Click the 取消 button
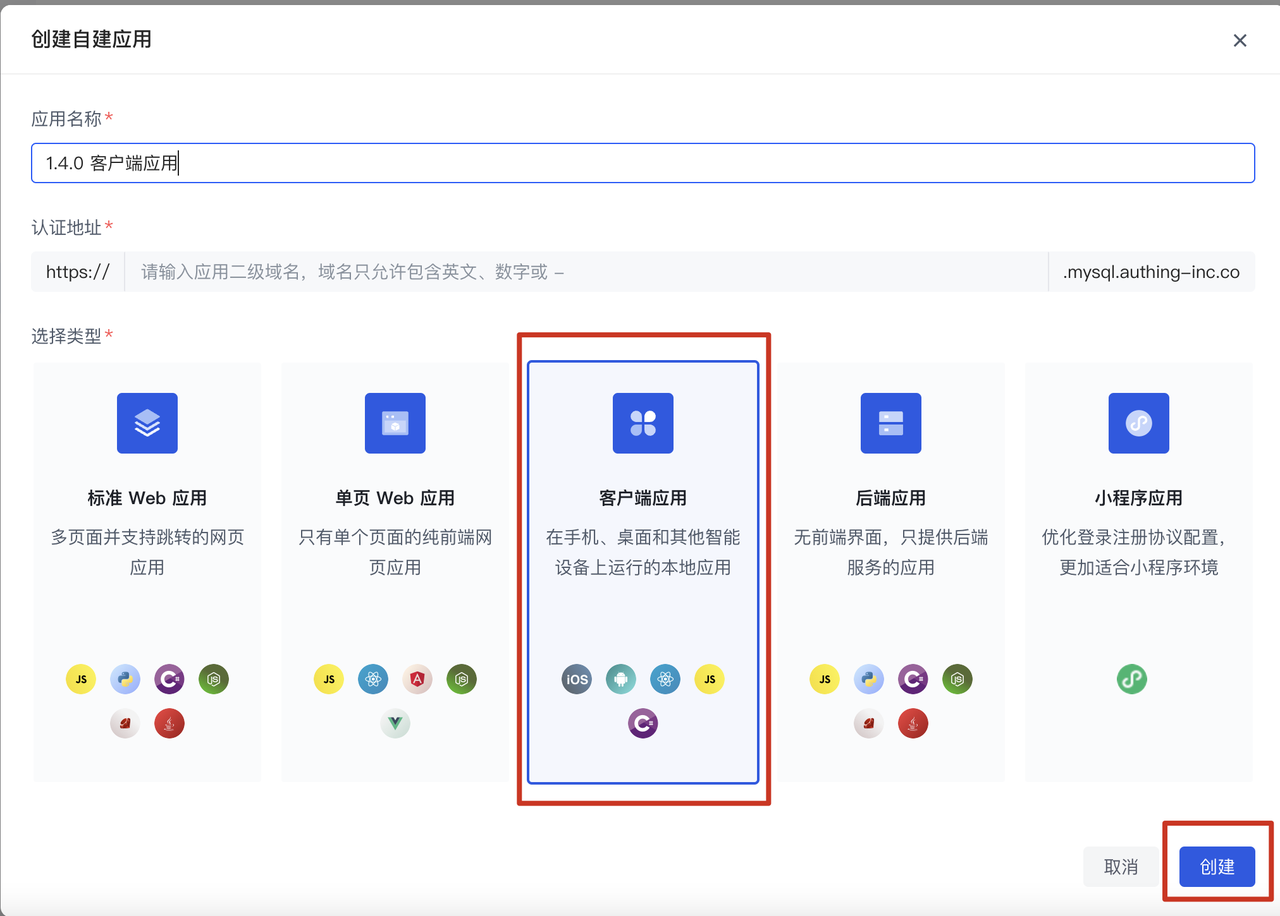The width and height of the screenshot is (1280, 916). [1121, 866]
